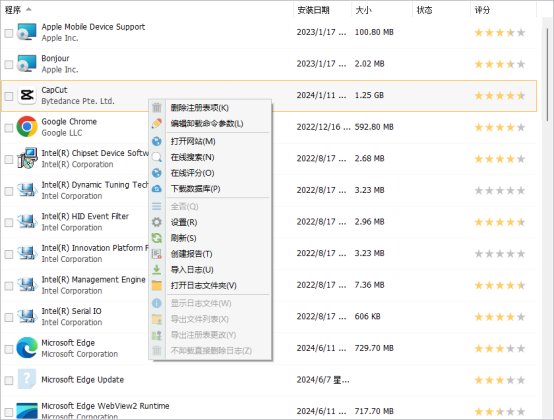Click the greyed 导出文件列表(X) entry
Screen dimensions: 554x420
pos(211,319)
